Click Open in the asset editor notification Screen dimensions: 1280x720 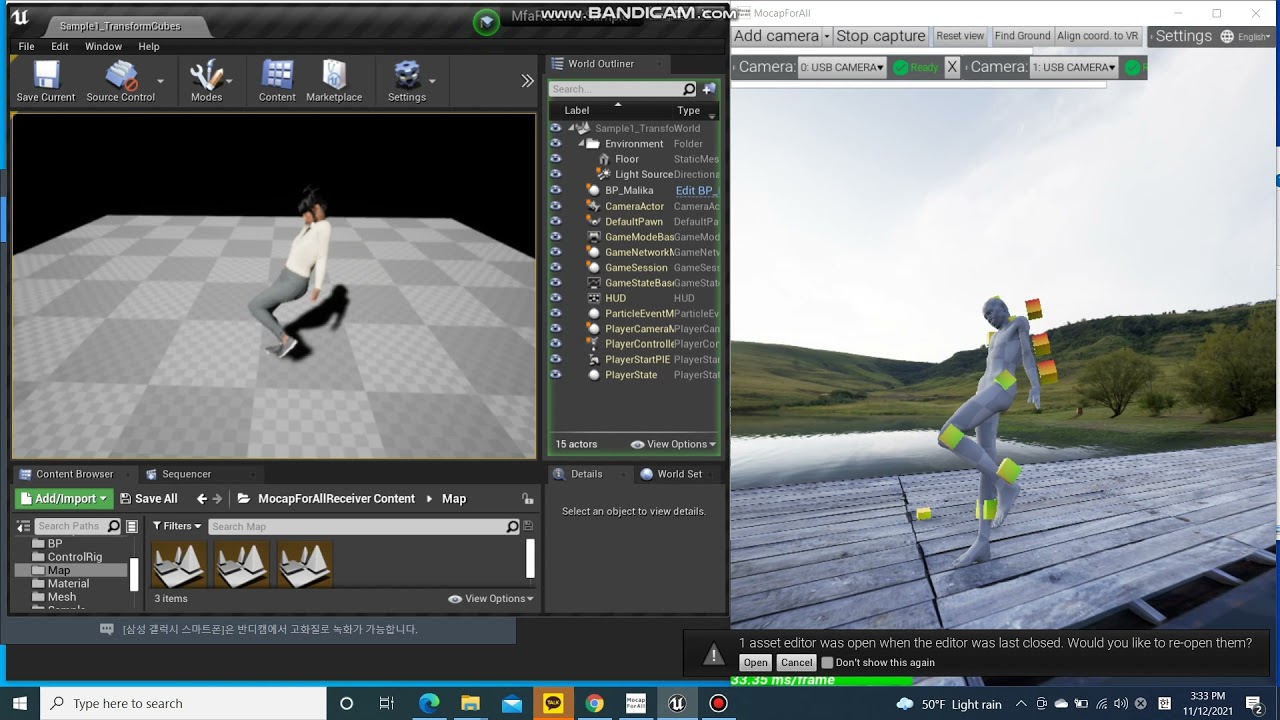click(756, 662)
